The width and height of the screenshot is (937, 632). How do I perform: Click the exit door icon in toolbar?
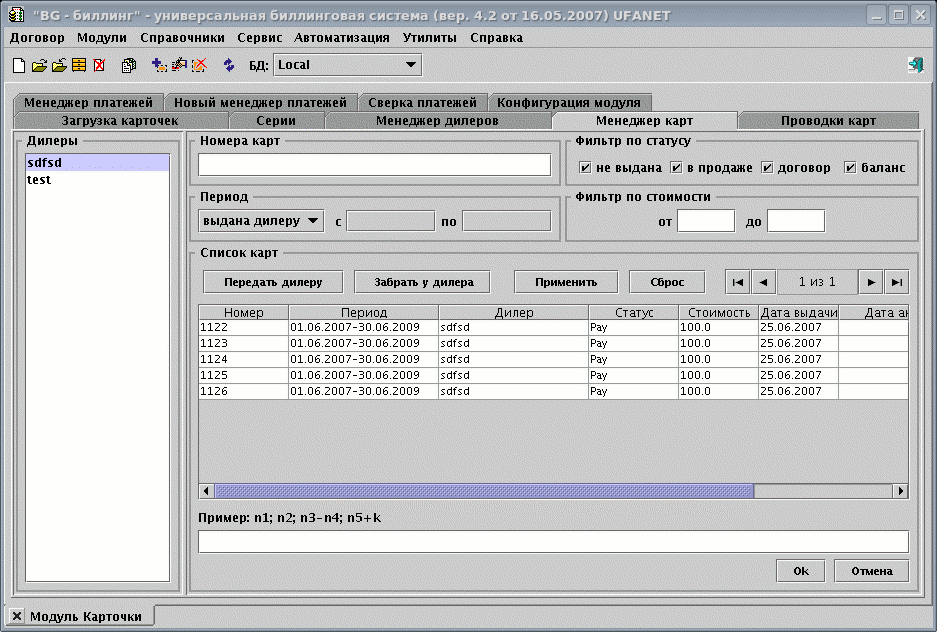915,65
